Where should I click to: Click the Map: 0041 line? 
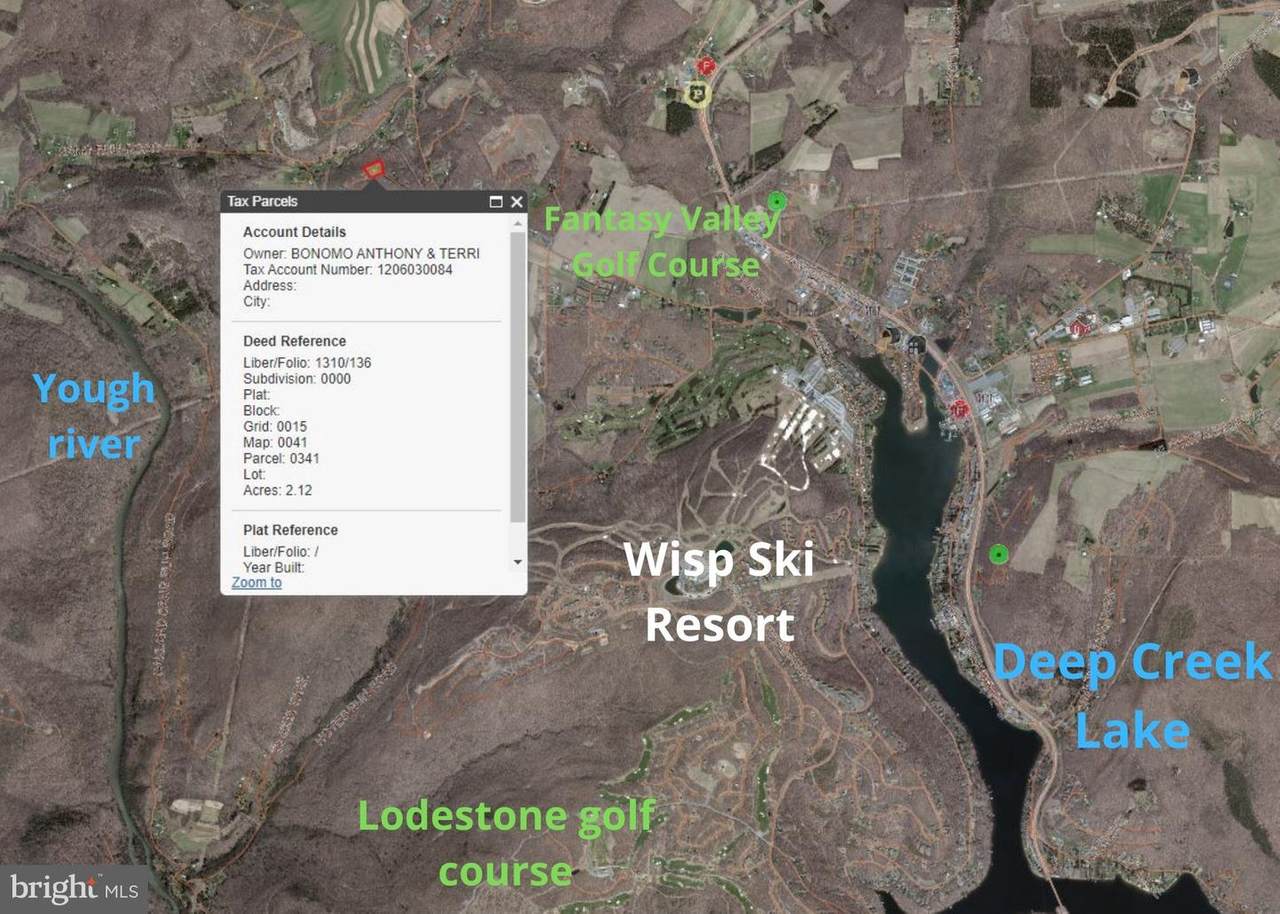point(275,443)
